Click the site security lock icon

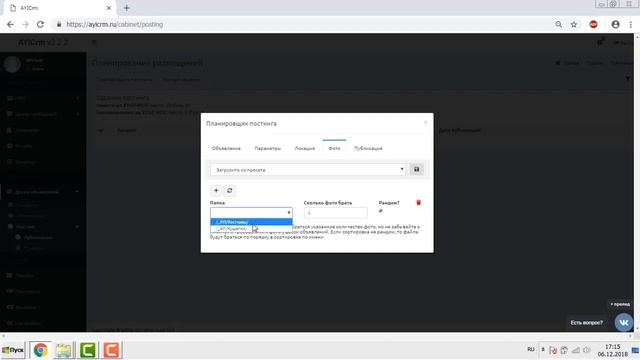(x=59, y=24)
